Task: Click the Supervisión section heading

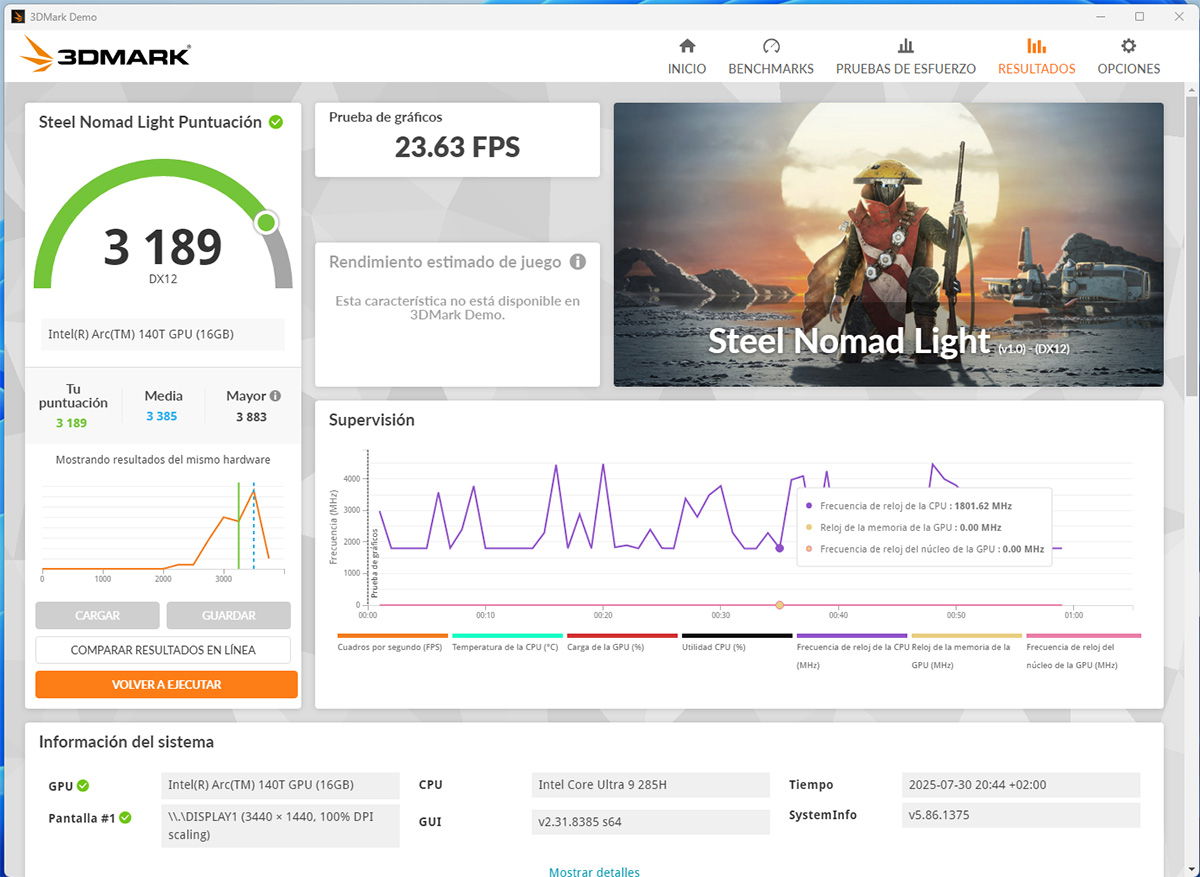Action: 371,420
